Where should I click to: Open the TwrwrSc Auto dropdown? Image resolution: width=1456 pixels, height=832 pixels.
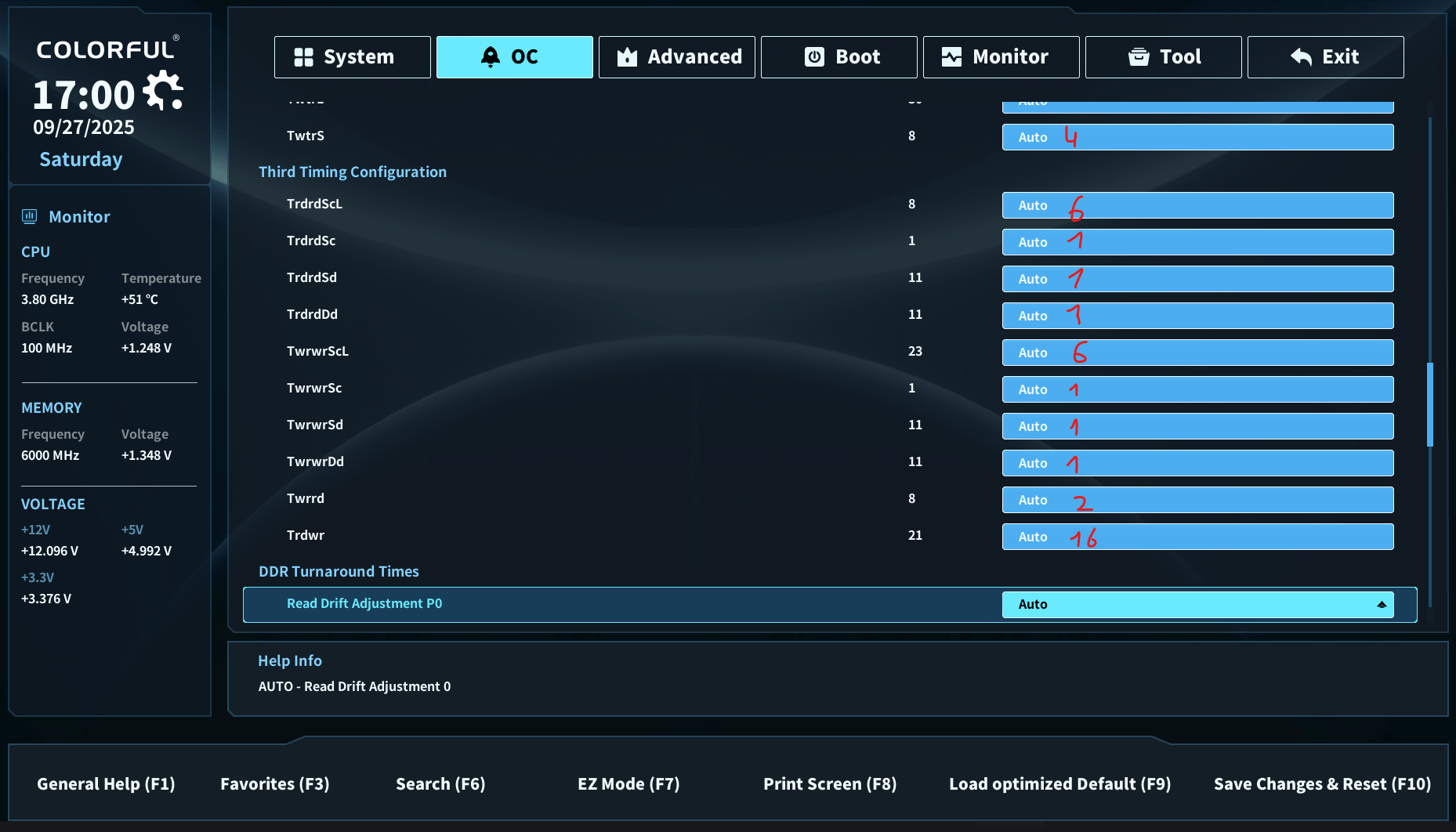coord(1198,389)
